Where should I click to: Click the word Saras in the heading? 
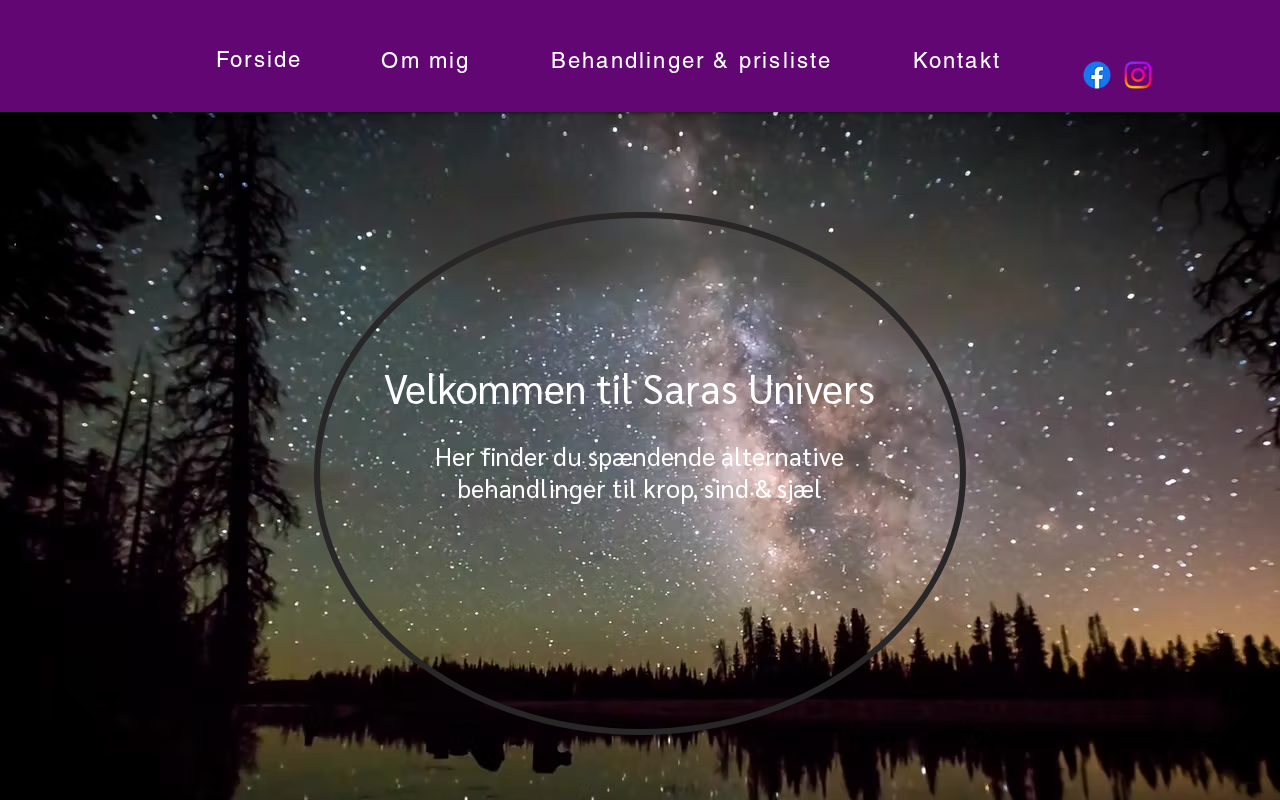[689, 390]
